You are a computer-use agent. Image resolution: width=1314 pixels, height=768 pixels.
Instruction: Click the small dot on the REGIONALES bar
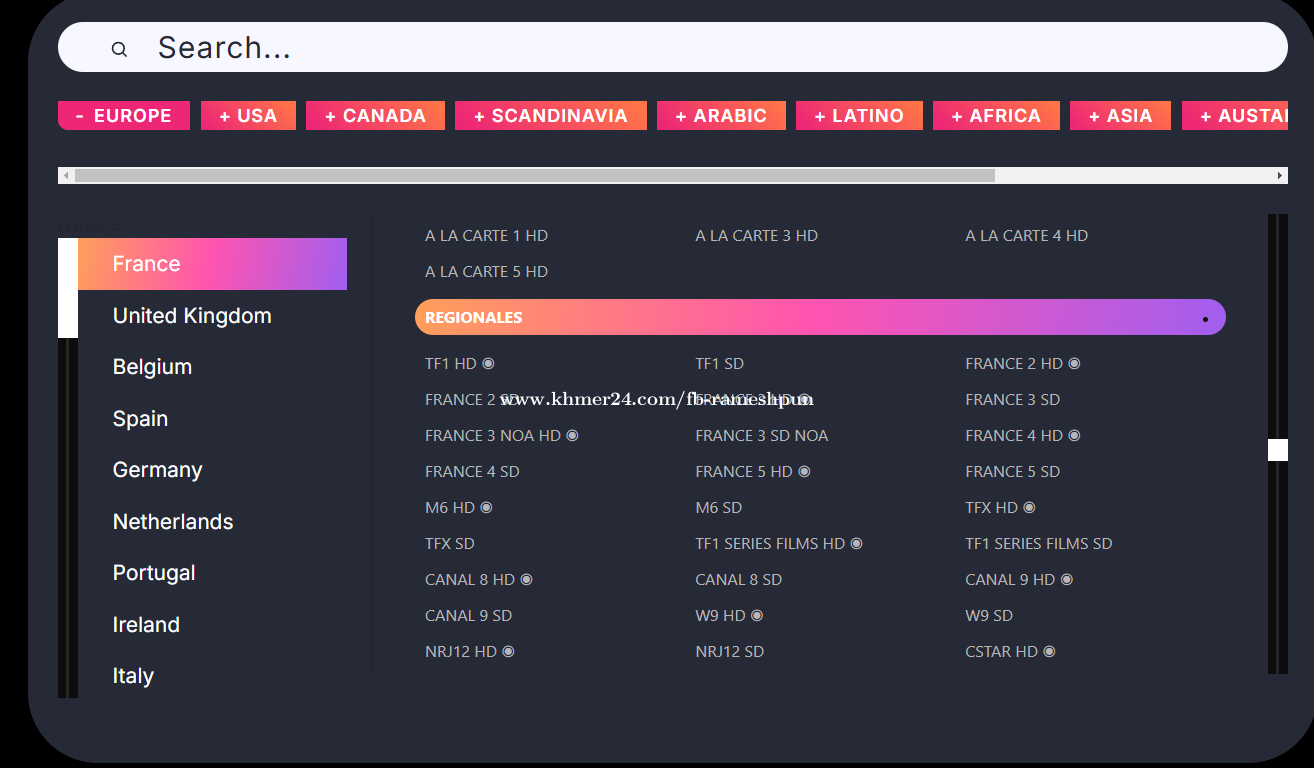1205,319
